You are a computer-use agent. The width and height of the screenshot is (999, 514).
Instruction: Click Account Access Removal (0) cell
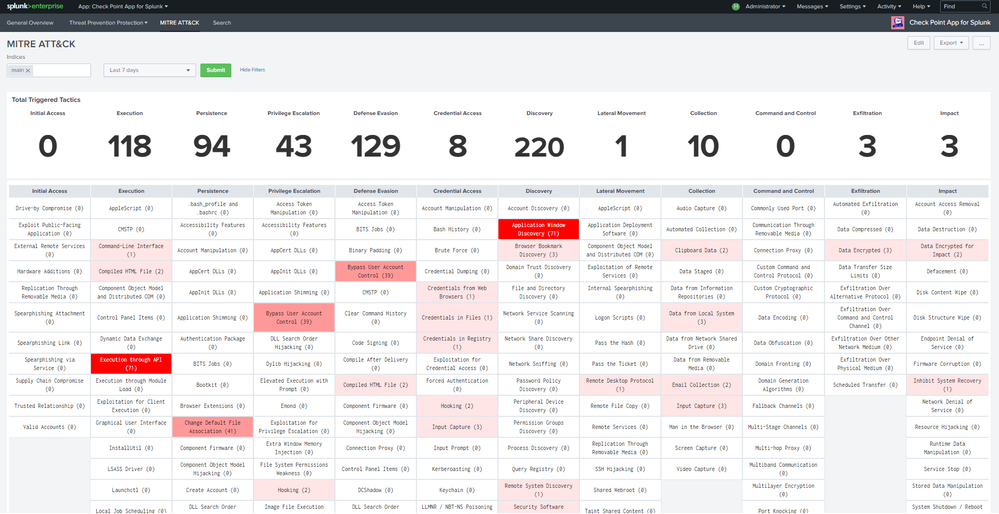point(949,208)
